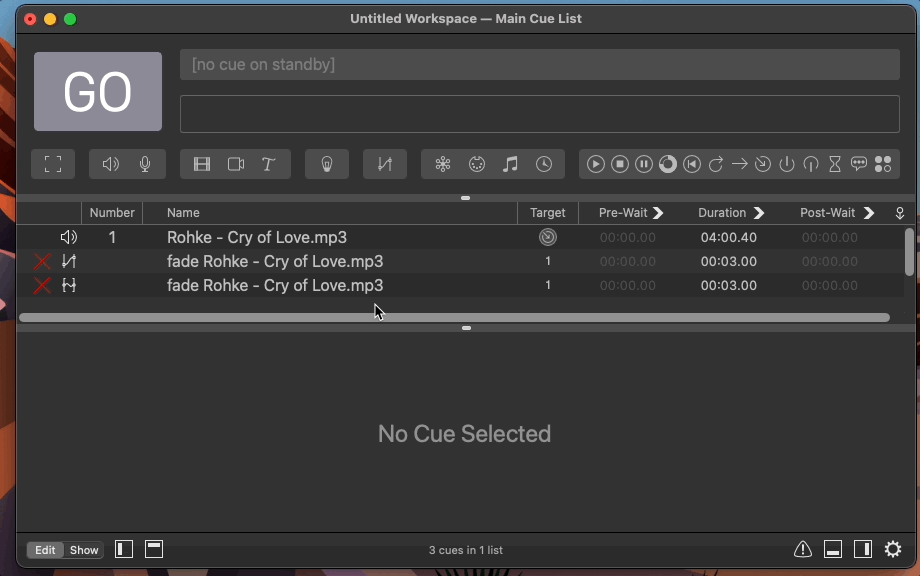Click the four-circles icon ending the toolbar
The width and height of the screenshot is (920, 576).
(883, 164)
